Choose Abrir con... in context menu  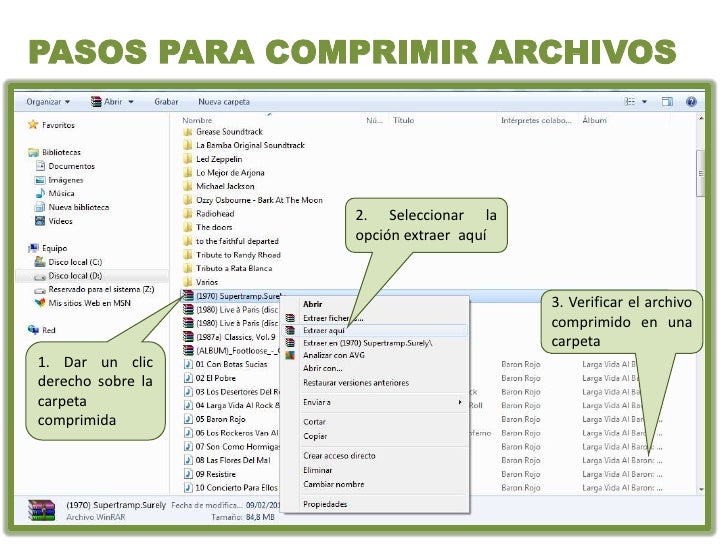coord(323,368)
